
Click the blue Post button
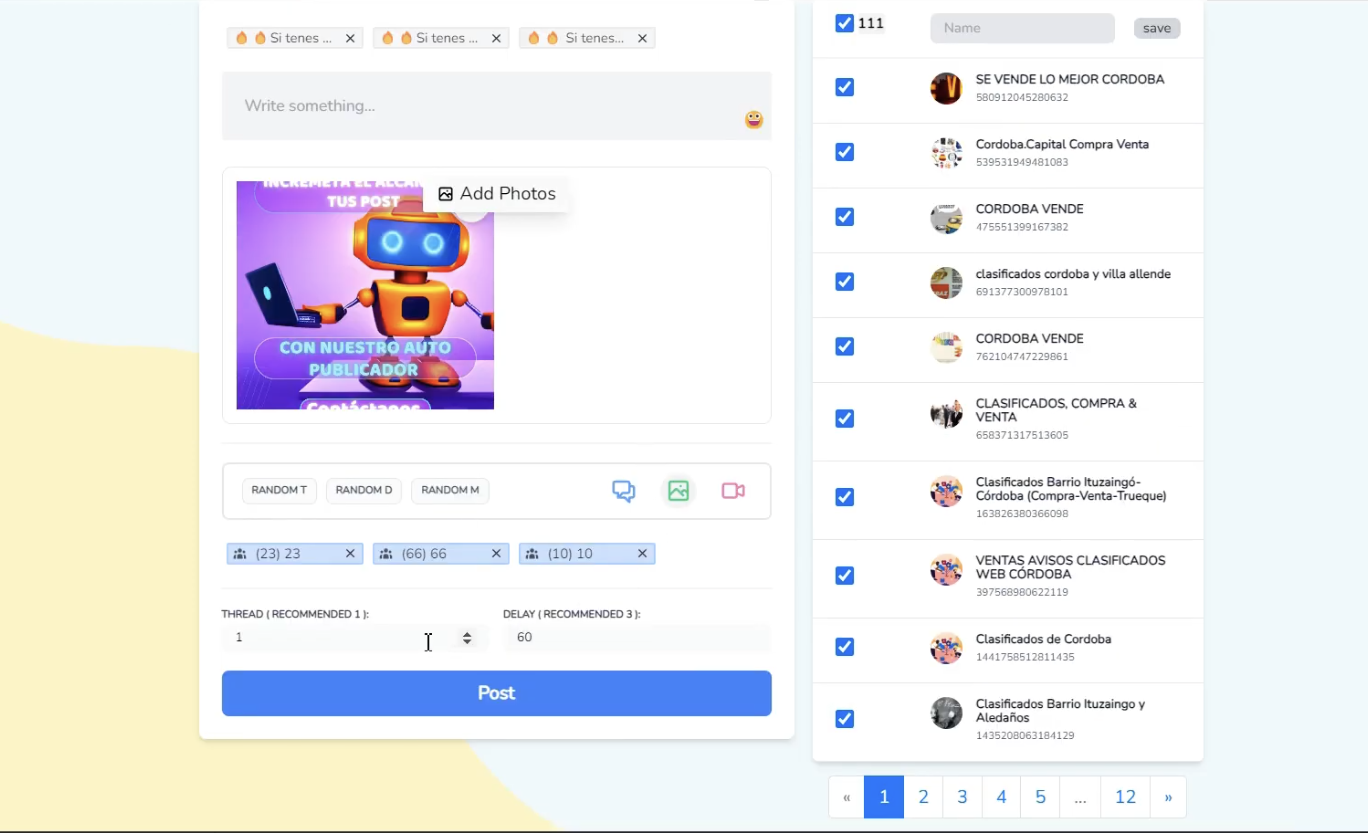click(497, 693)
